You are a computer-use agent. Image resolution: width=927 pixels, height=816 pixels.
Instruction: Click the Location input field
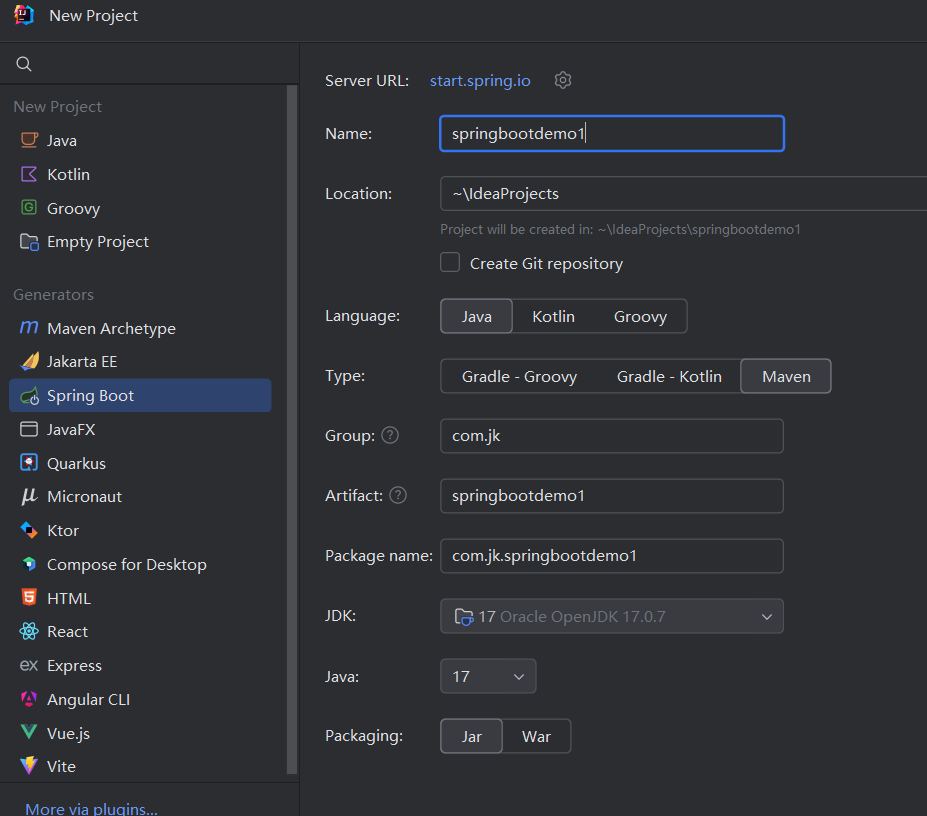point(683,193)
